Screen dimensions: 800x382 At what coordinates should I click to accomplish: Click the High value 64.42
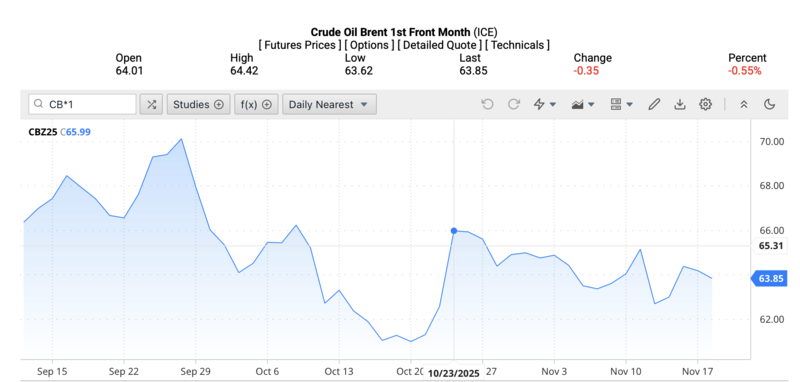click(x=244, y=71)
